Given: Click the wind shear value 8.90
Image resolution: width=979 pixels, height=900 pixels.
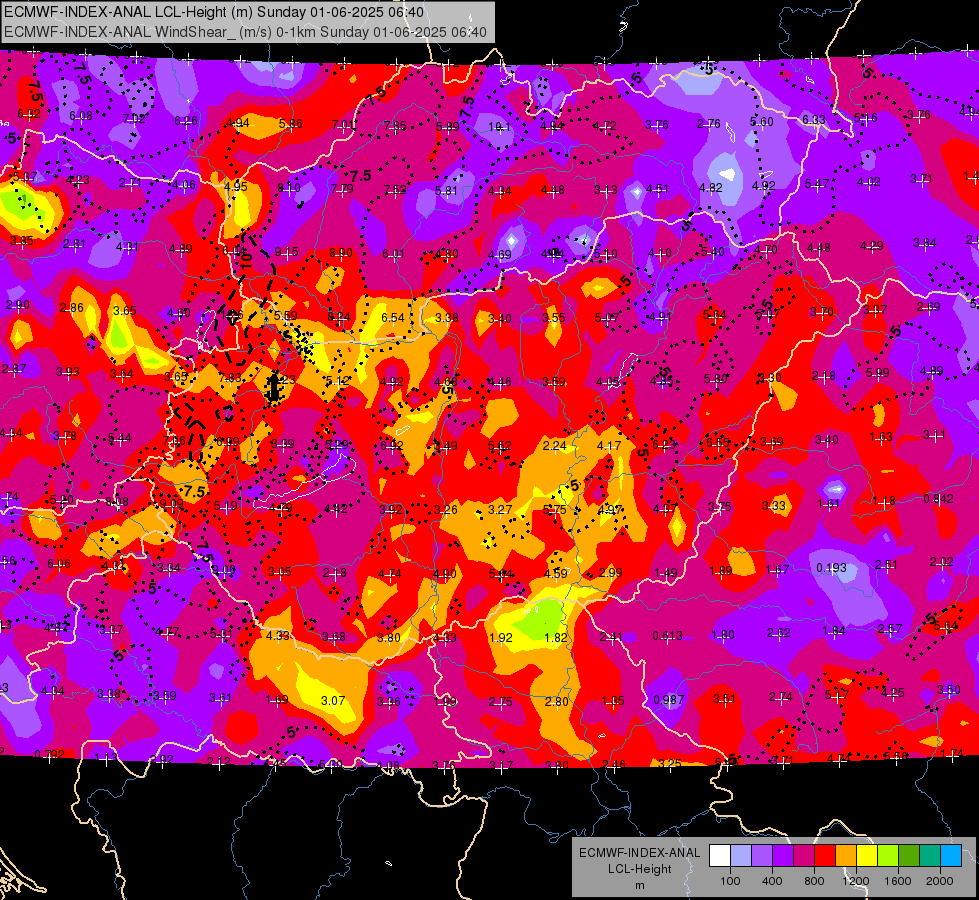Looking at the screenshot, I should [340, 253].
